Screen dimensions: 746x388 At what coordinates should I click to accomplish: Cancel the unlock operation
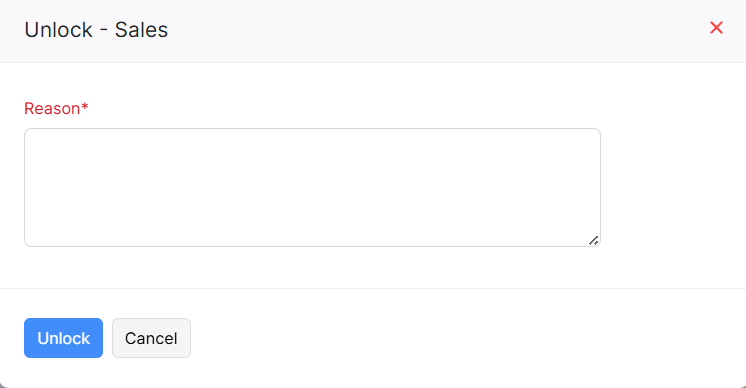click(x=151, y=338)
